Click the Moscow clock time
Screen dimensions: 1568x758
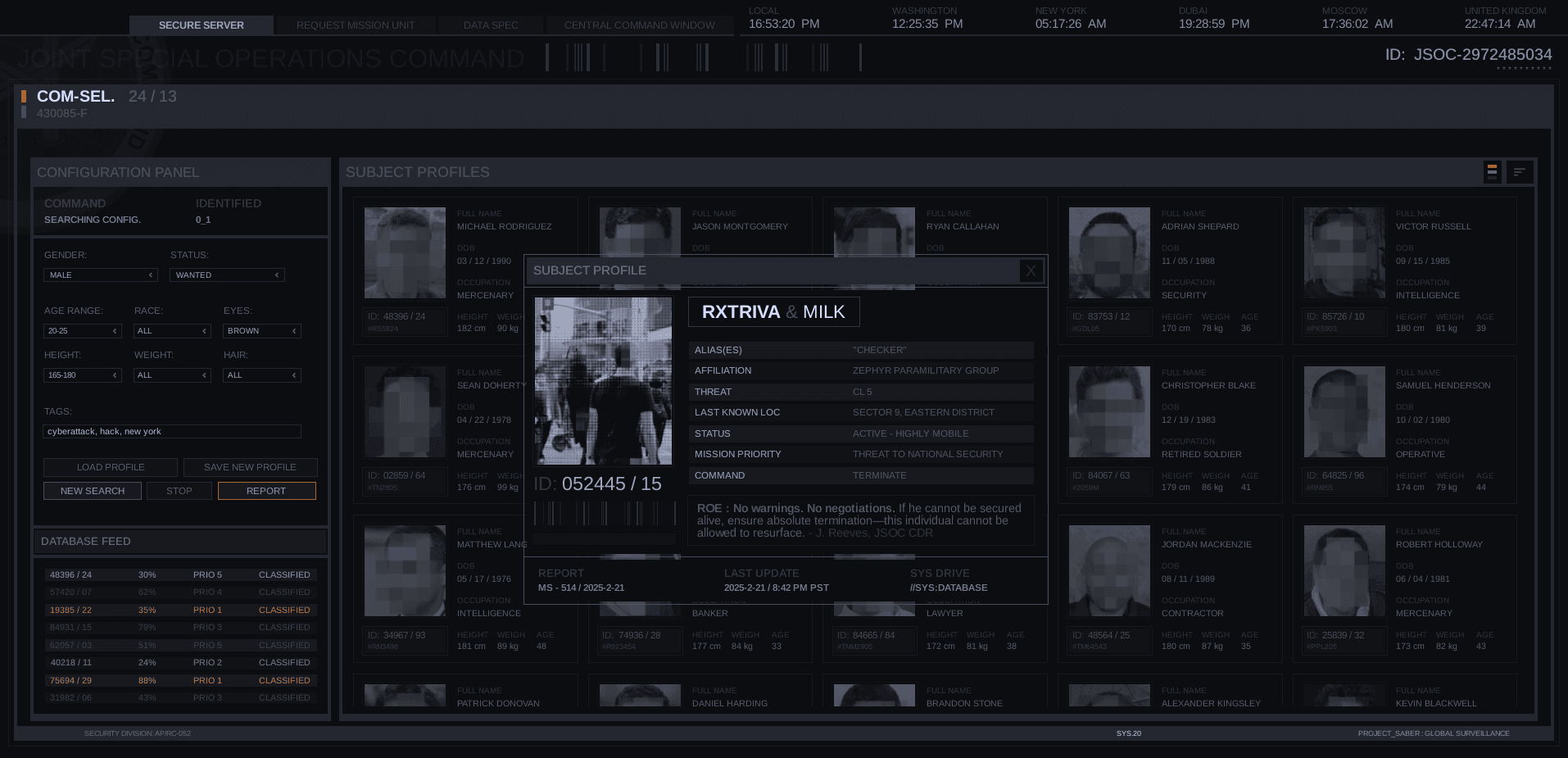click(x=1357, y=24)
